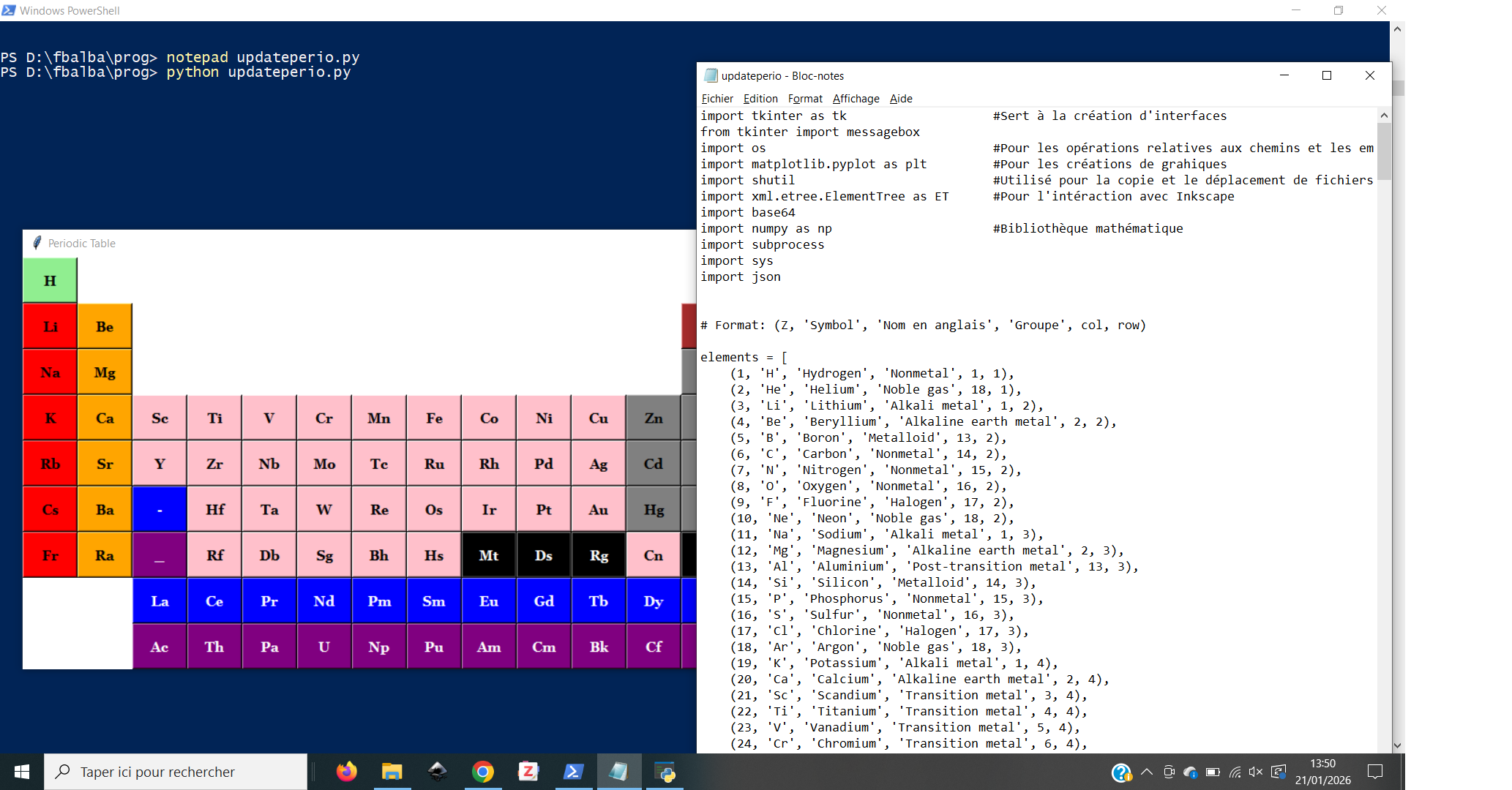1512x790 pixels.
Task: Open the Windows Start menu
Action: pyautogui.click(x=21, y=772)
